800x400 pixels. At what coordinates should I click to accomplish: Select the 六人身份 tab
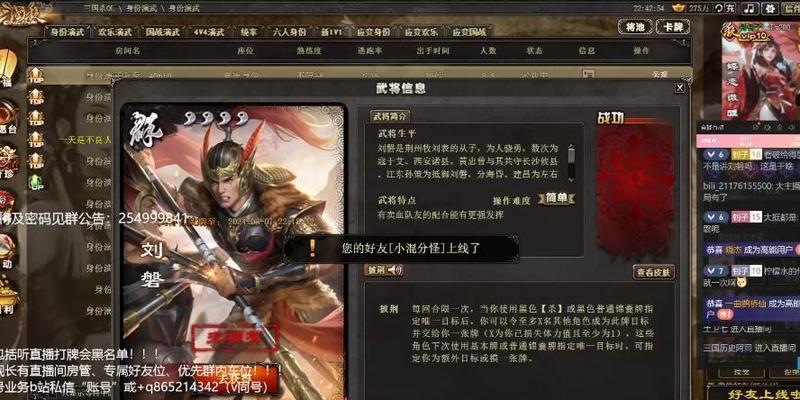289,32
